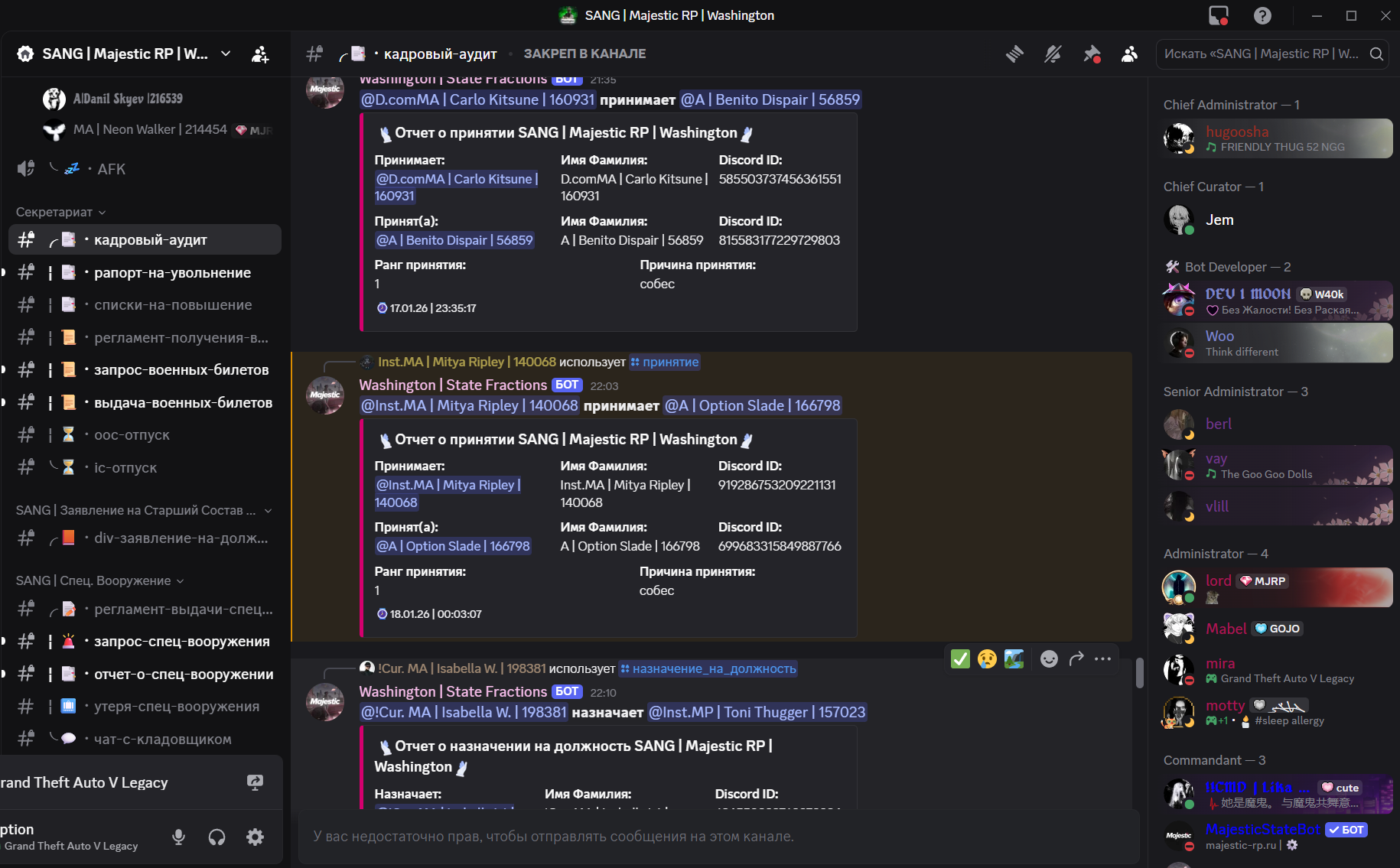The image size is (1400, 868).
Task: Open channel чат-с-кладовщиком
Action: 145,740
